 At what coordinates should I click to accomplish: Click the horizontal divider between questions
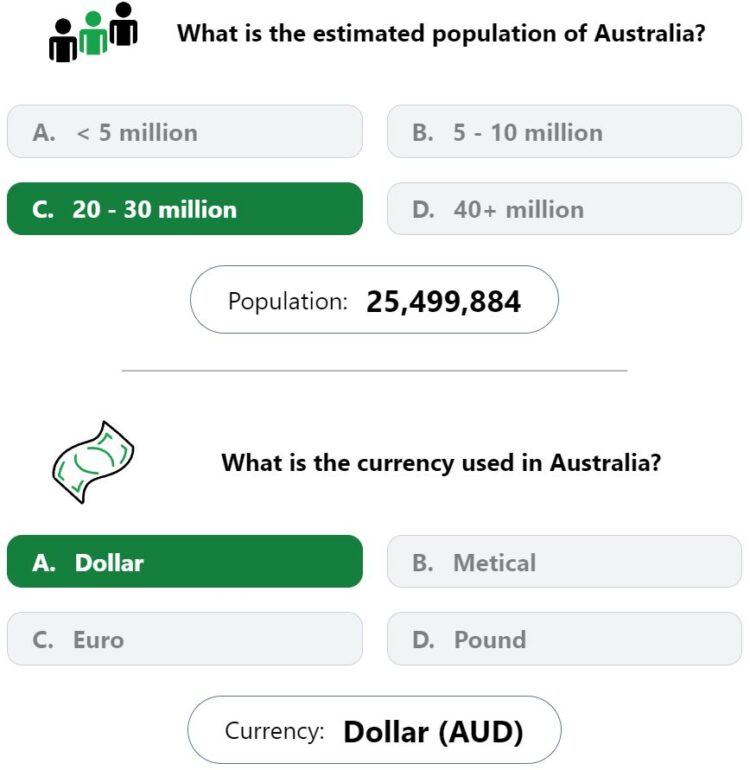[x=375, y=371]
